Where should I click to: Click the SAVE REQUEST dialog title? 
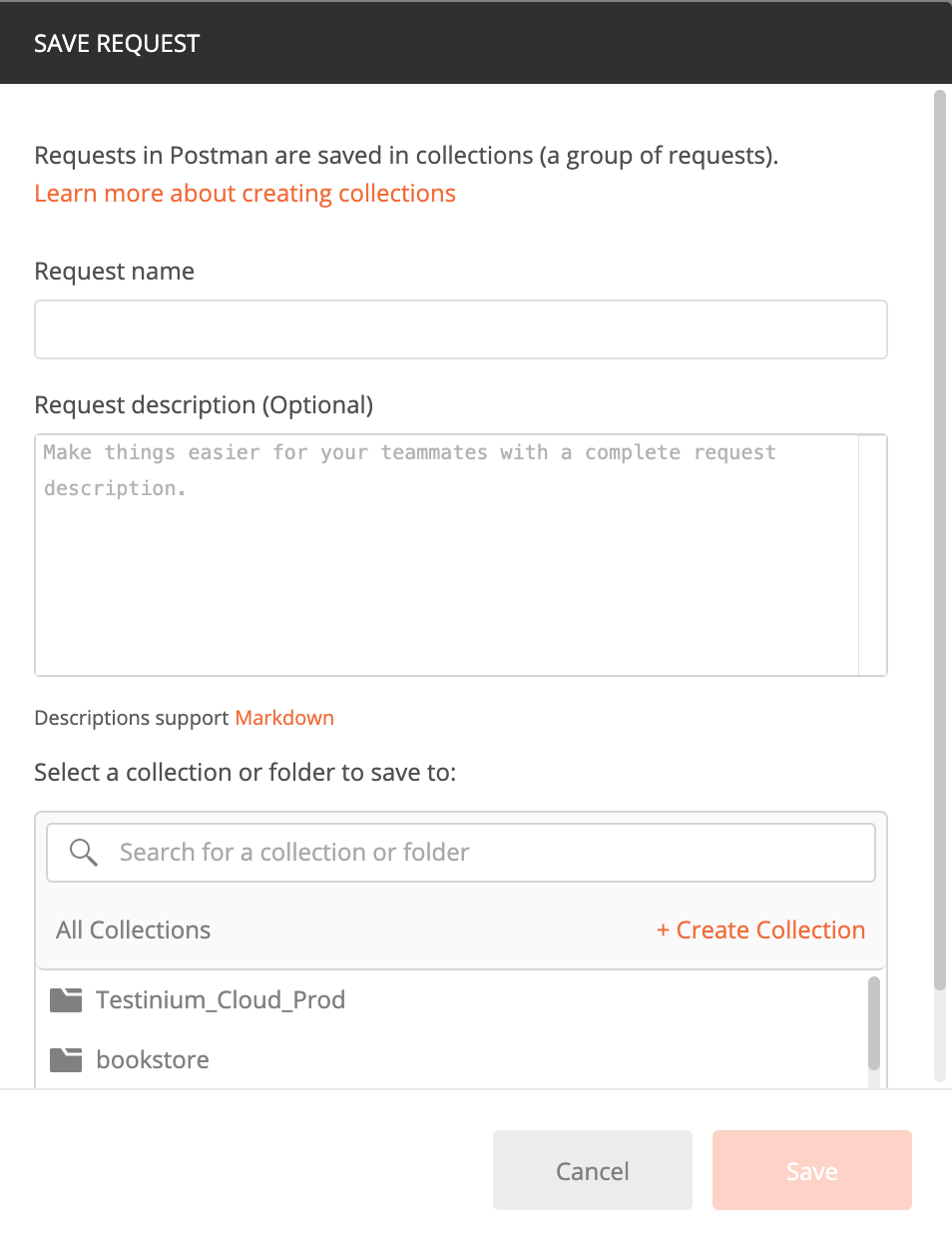click(x=117, y=44)
